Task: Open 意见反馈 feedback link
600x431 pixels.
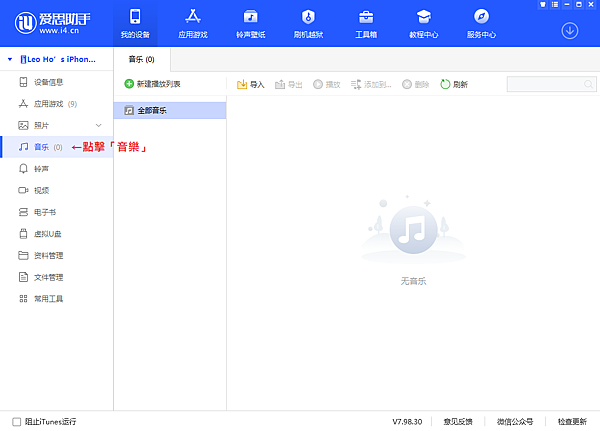Action: [458, 422]
